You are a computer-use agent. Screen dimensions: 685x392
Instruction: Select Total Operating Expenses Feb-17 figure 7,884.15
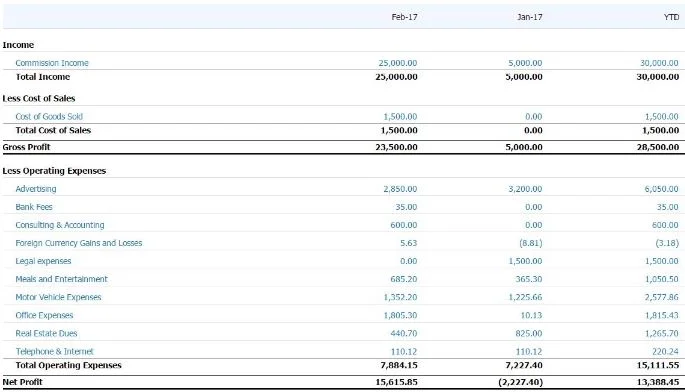pyautogui.click(x=399, y=365)
